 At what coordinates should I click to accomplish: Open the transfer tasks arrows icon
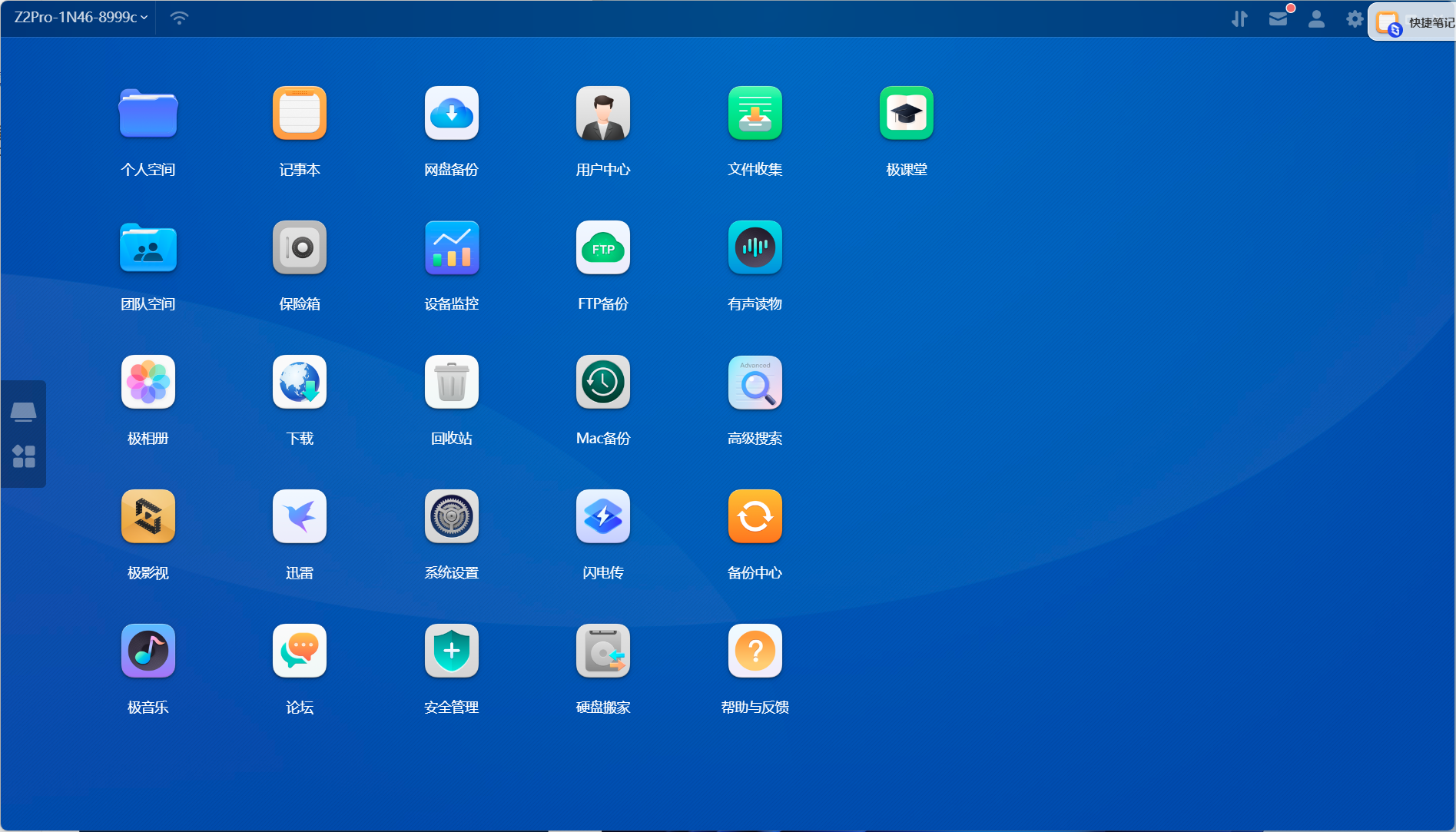[1239, 19]
